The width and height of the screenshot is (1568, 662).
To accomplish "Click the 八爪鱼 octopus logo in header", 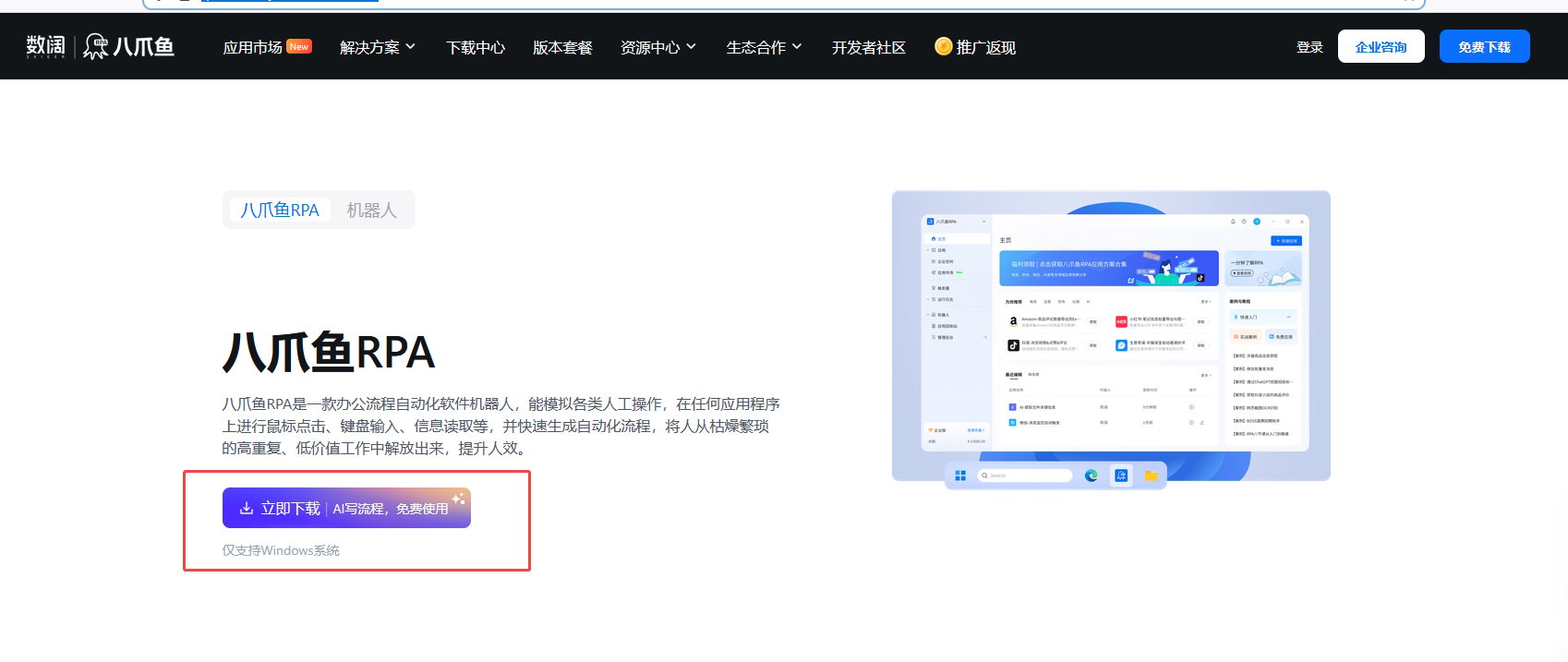I will [128, 46].
